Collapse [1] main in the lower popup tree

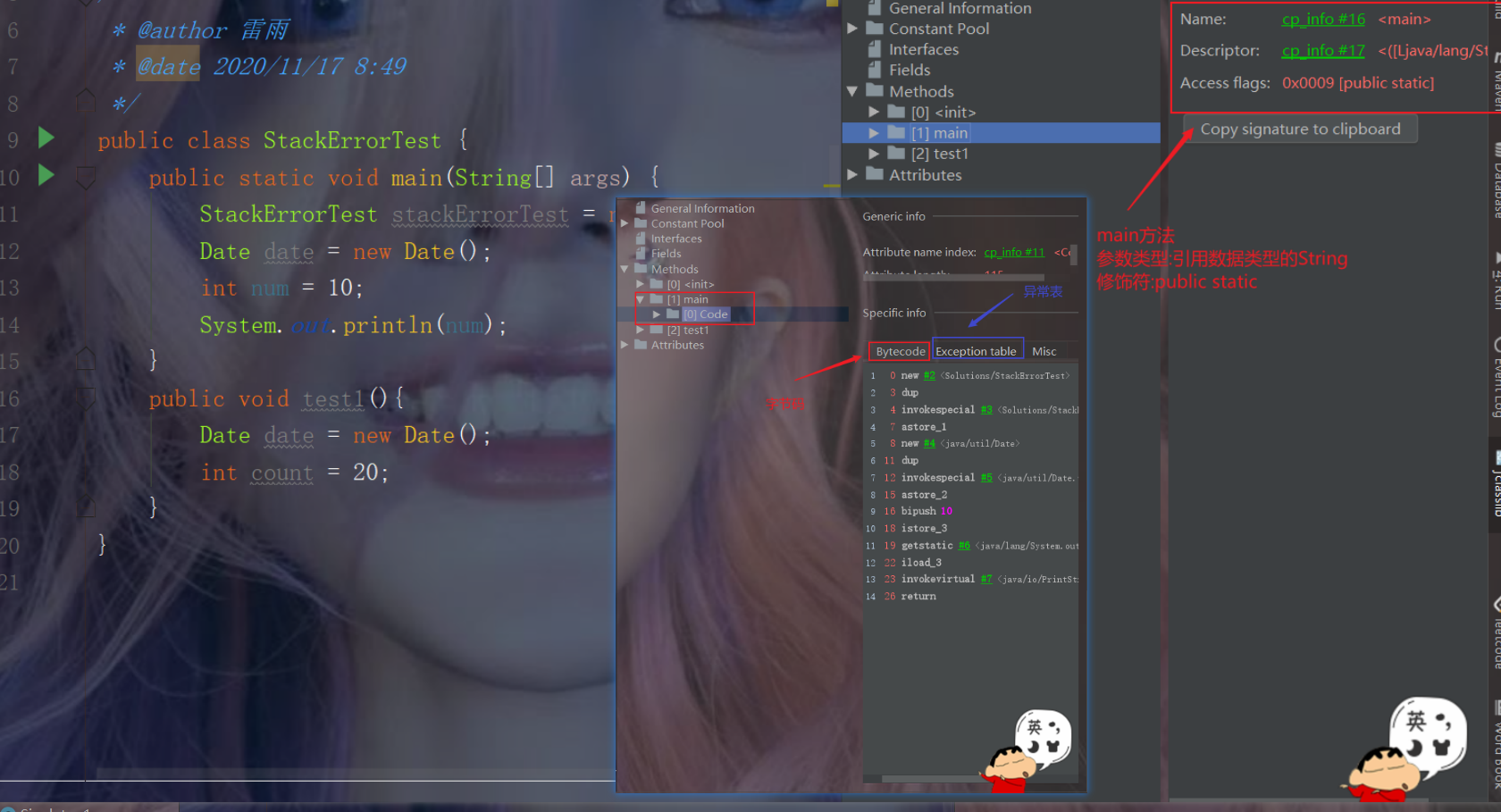point(640,299)
